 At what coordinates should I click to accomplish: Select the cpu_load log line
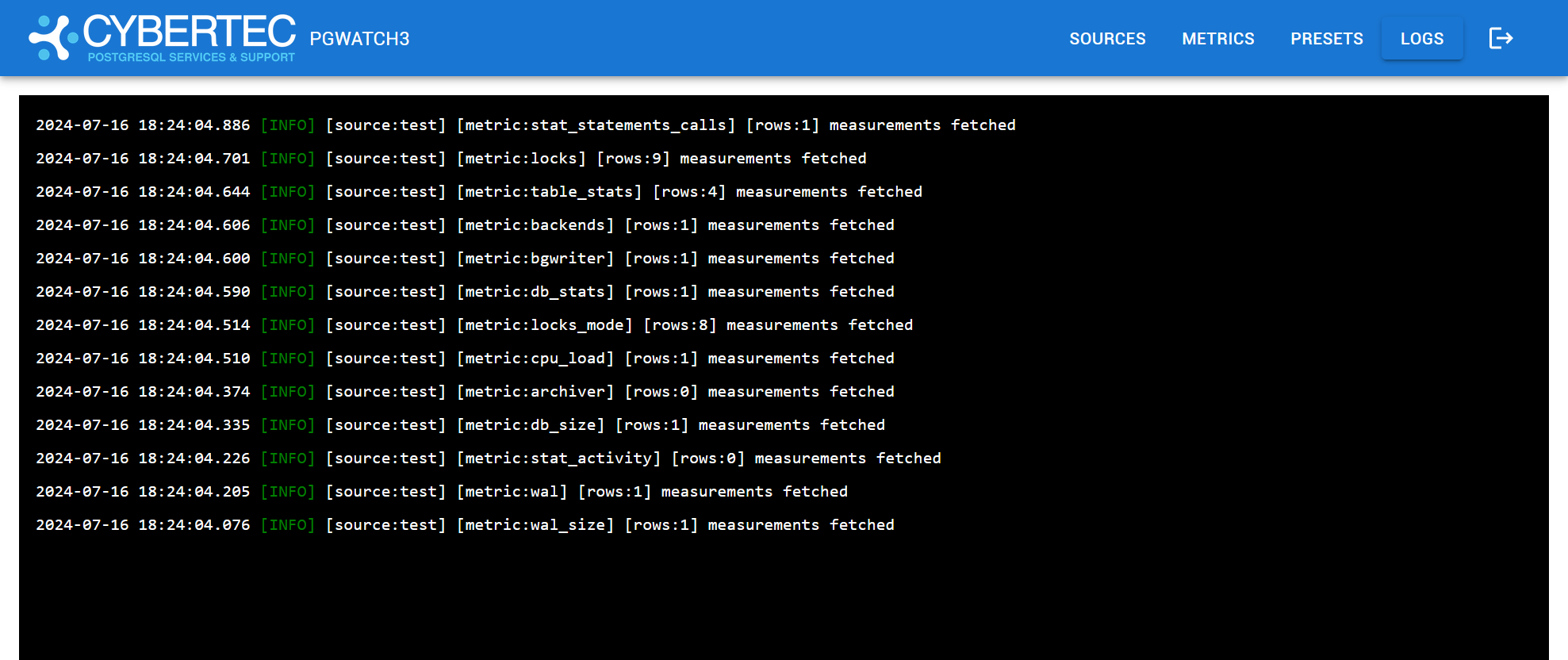point(465,359)
